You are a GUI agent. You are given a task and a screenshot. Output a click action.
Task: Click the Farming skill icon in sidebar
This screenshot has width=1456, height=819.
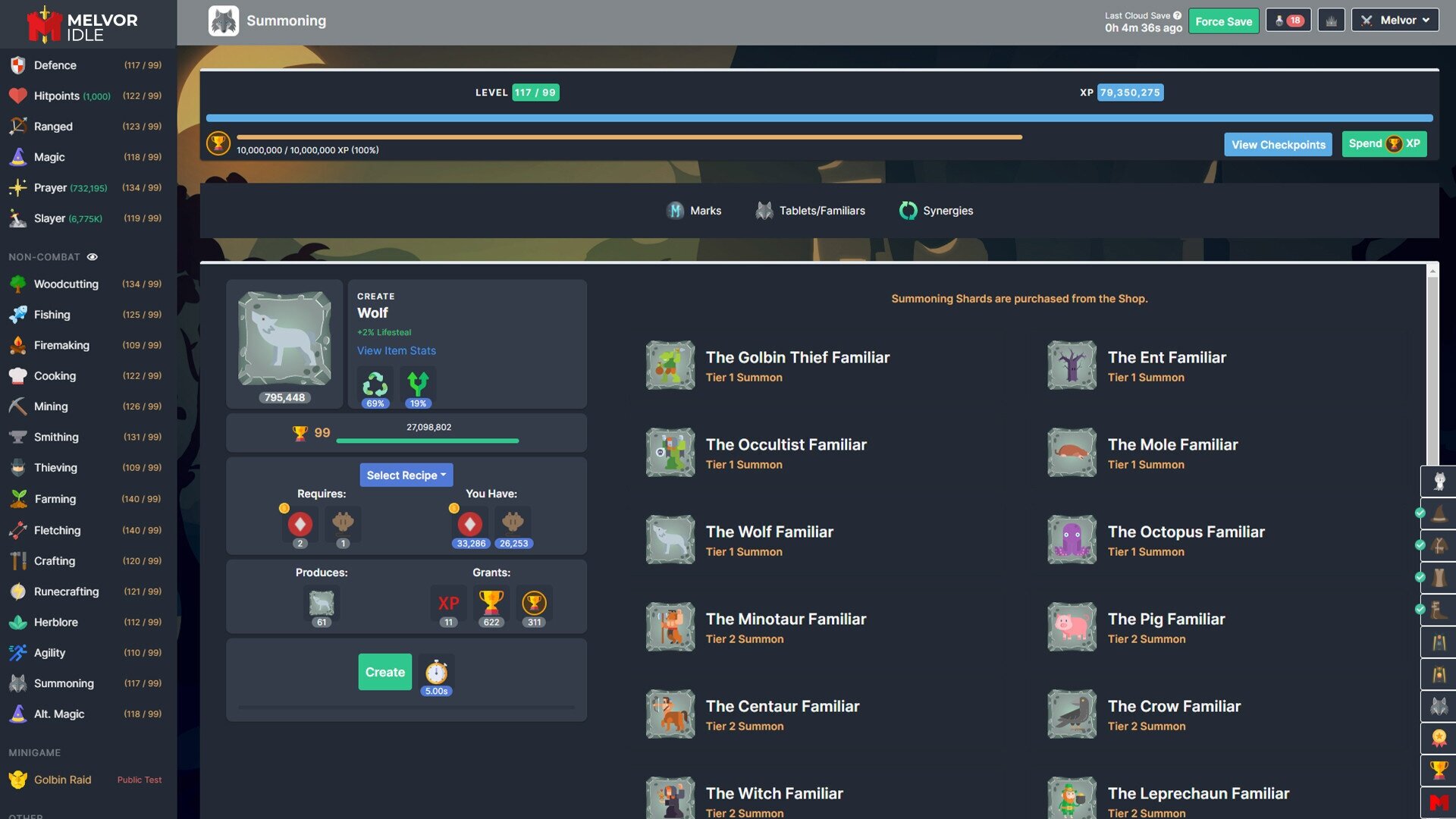(x=18, y=499)
